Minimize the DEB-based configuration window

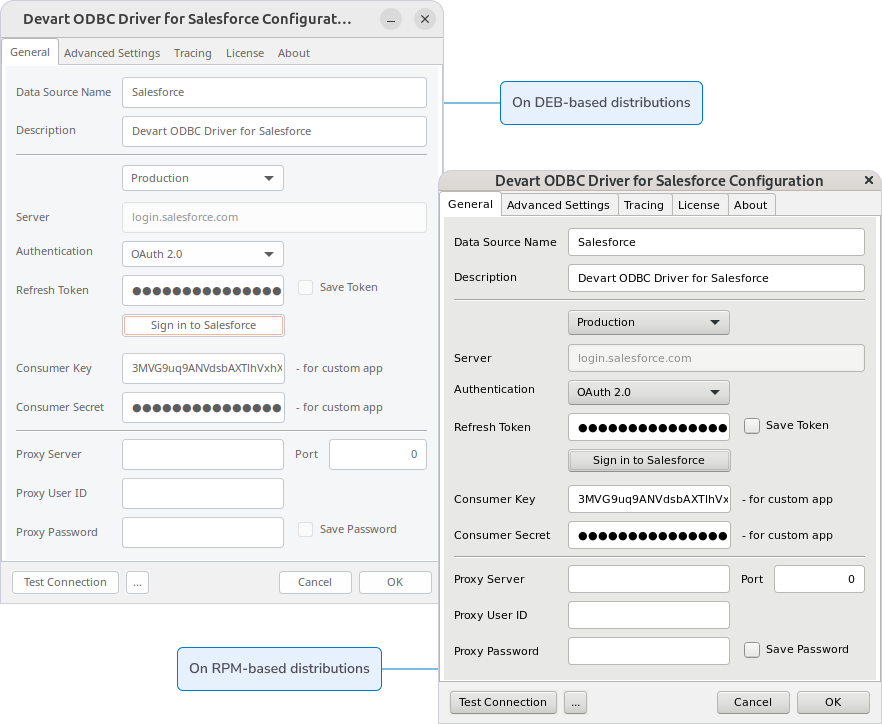[x=391, y=19]
